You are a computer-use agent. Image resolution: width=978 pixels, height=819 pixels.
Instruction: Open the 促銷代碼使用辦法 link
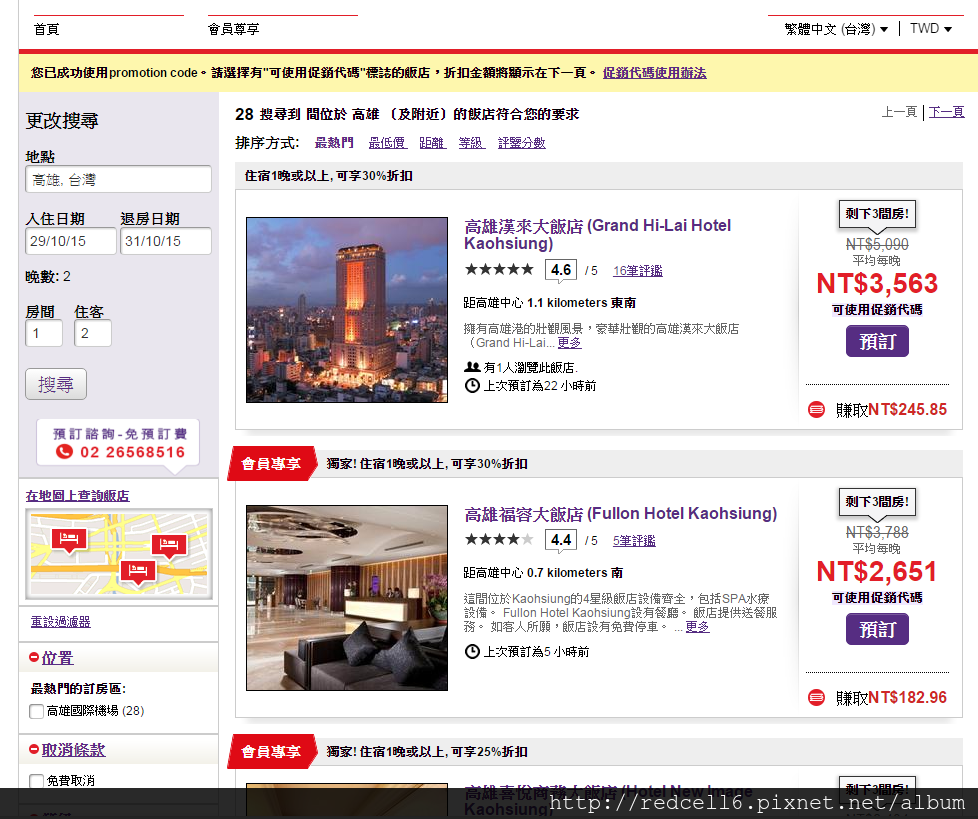pos(654,73)
